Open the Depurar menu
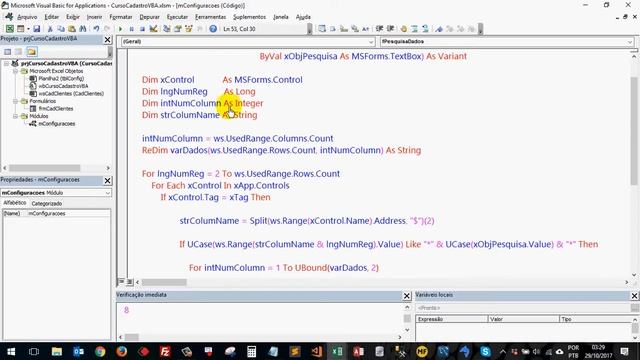 point(149,17)
